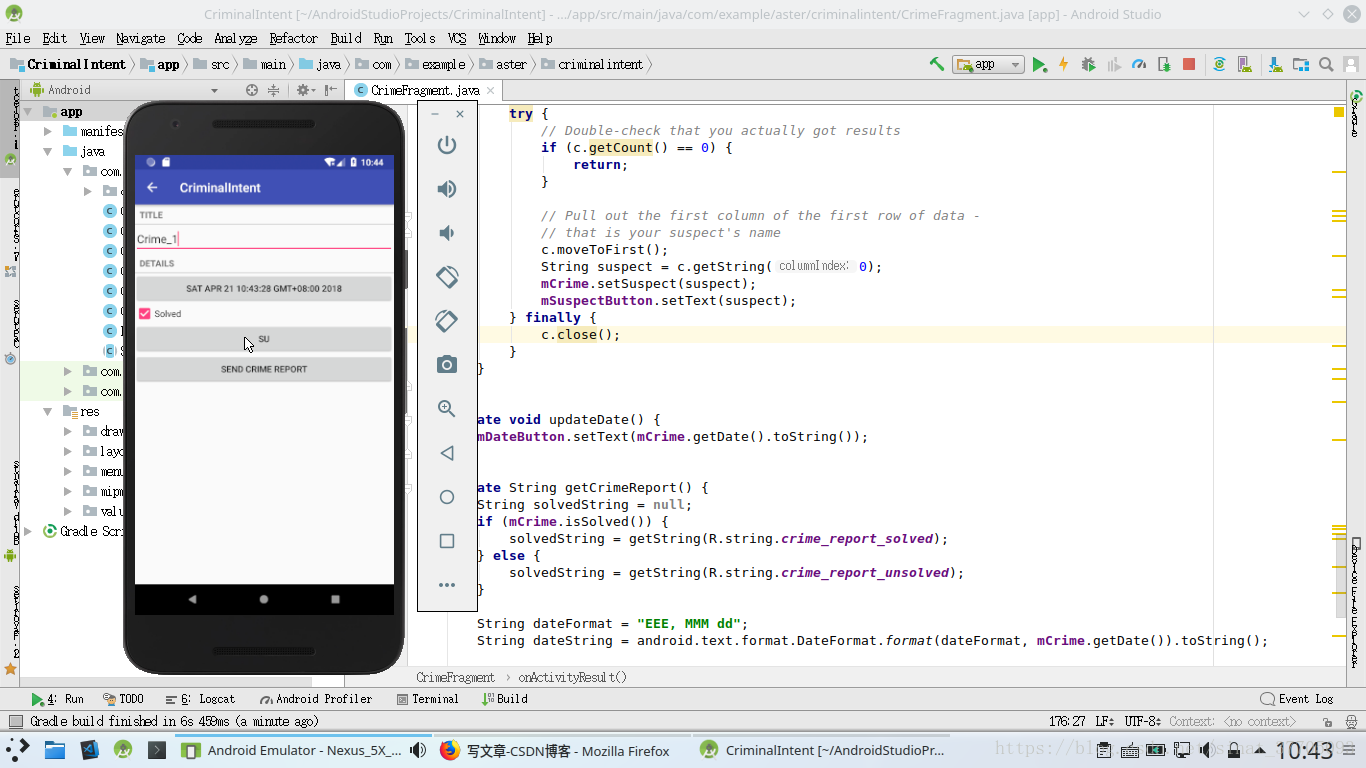Open the Build menu

point(346,38)
